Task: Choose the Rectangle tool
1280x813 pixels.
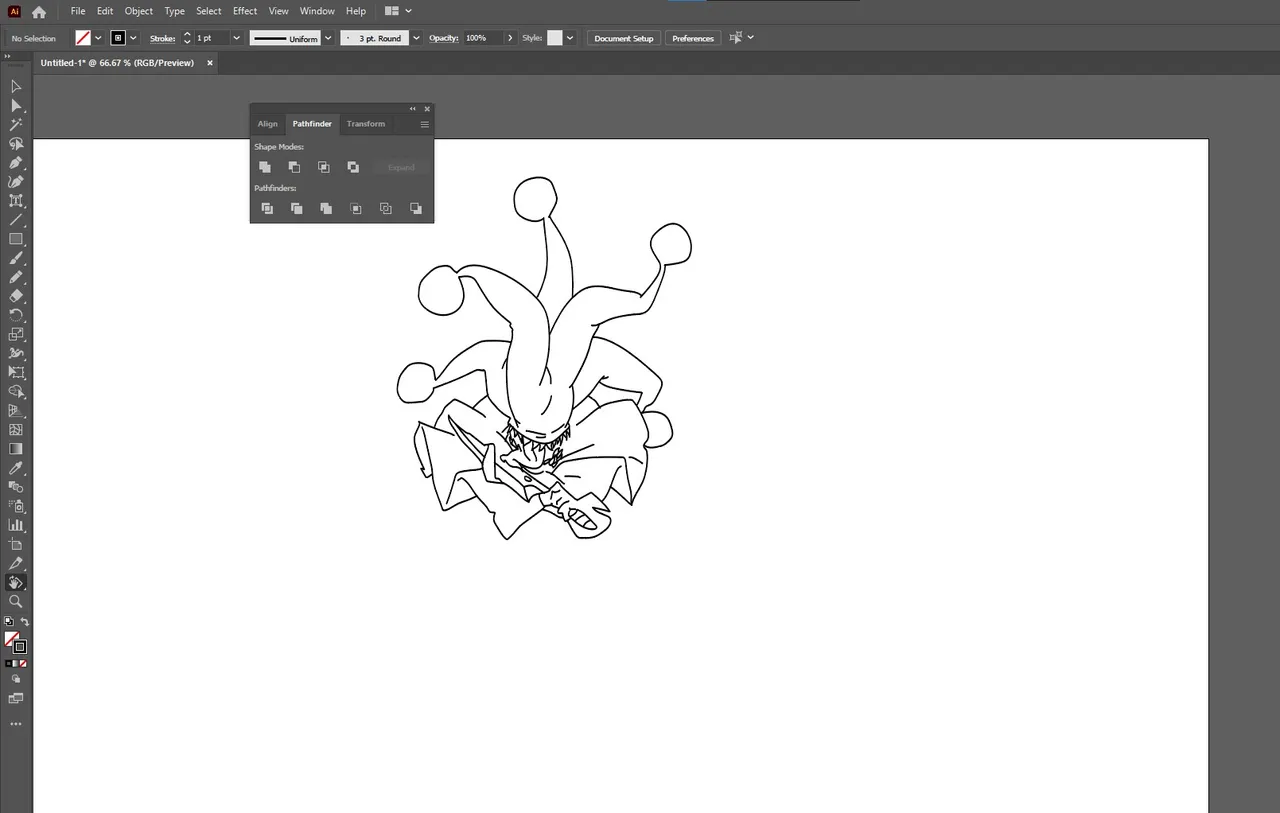Action: 16,239
